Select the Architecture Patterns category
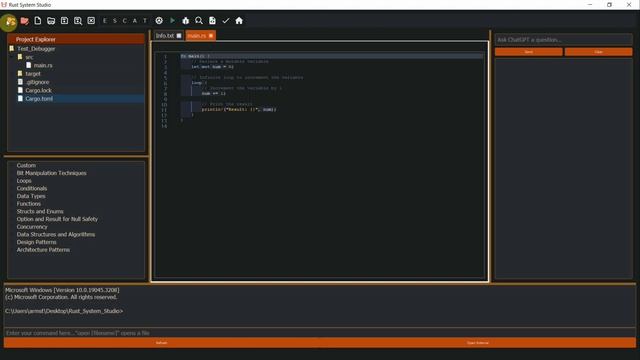The image size is (640, 360). [x=43, y=250]
